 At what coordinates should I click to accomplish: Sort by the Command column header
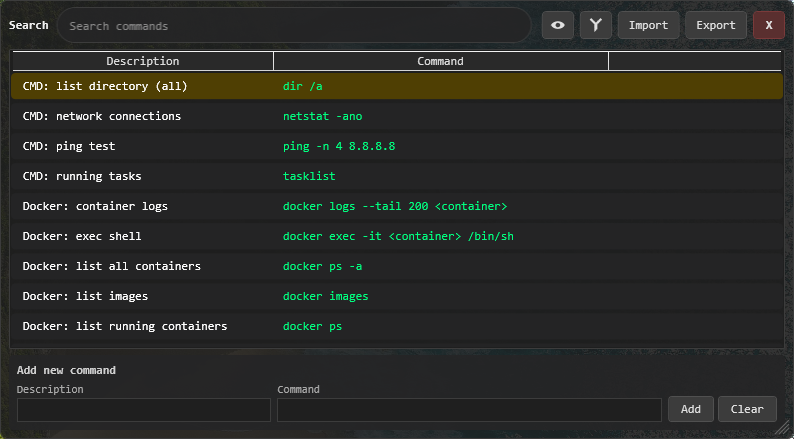(440, 62)
